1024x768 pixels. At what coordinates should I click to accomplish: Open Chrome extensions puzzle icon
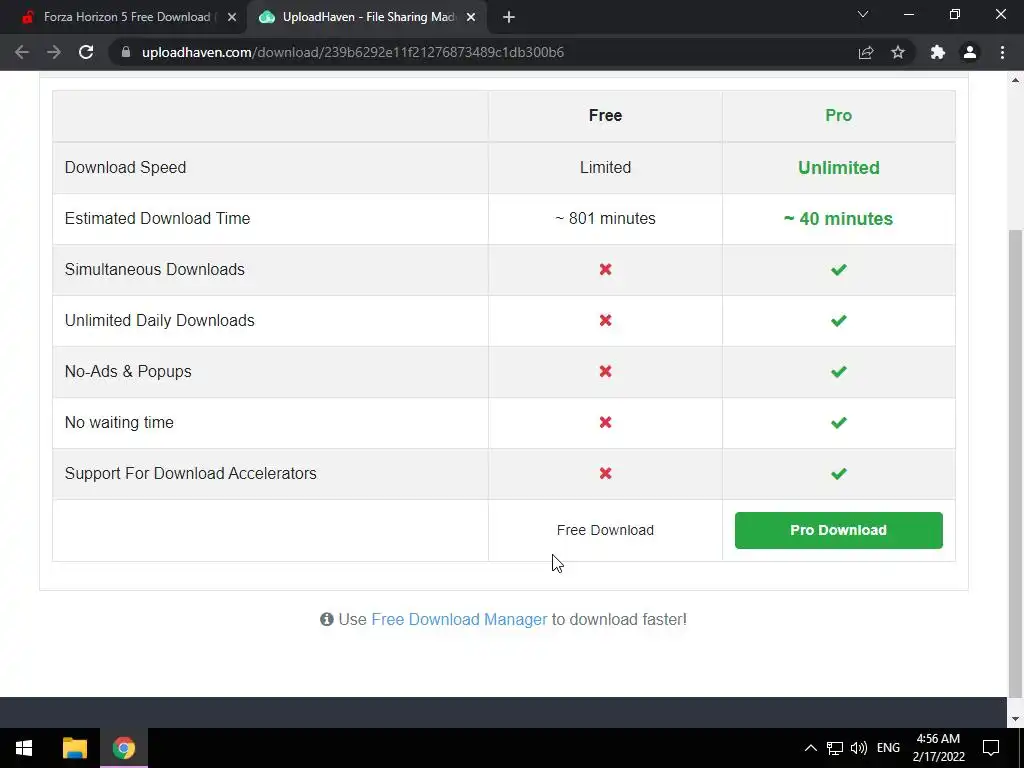click(938, 52)
